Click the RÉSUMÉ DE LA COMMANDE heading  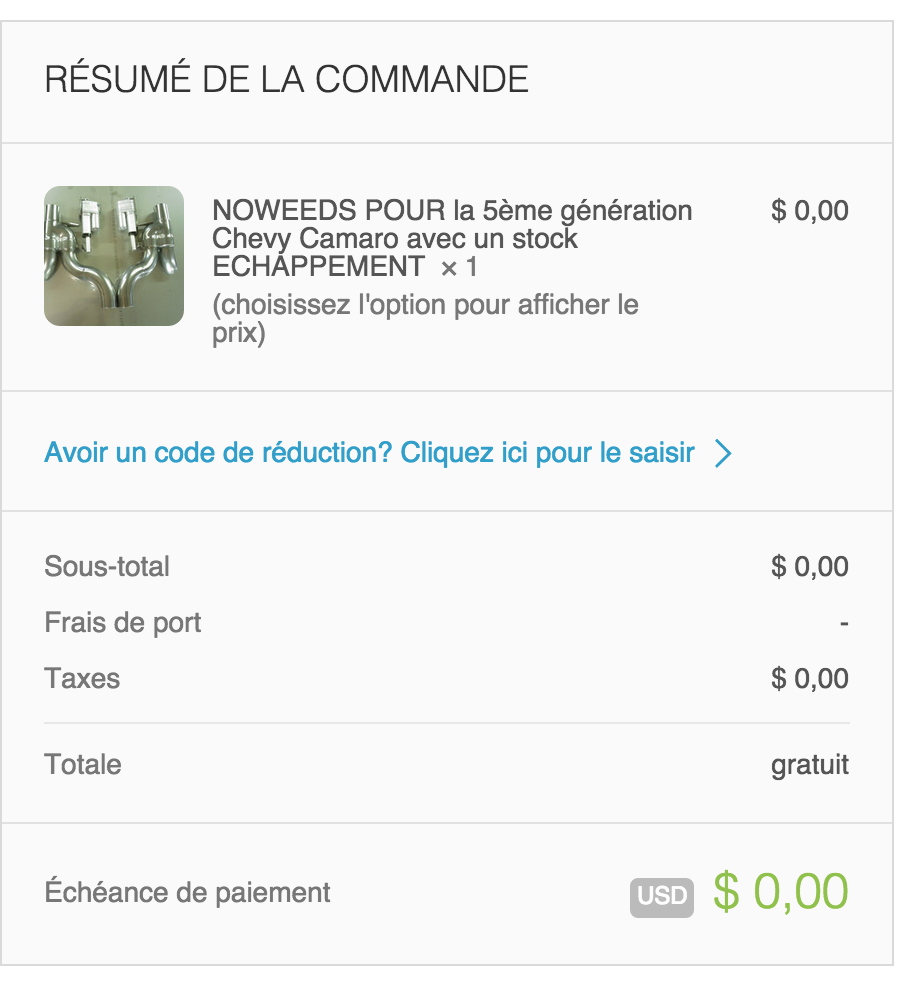[x=287, y=80]
